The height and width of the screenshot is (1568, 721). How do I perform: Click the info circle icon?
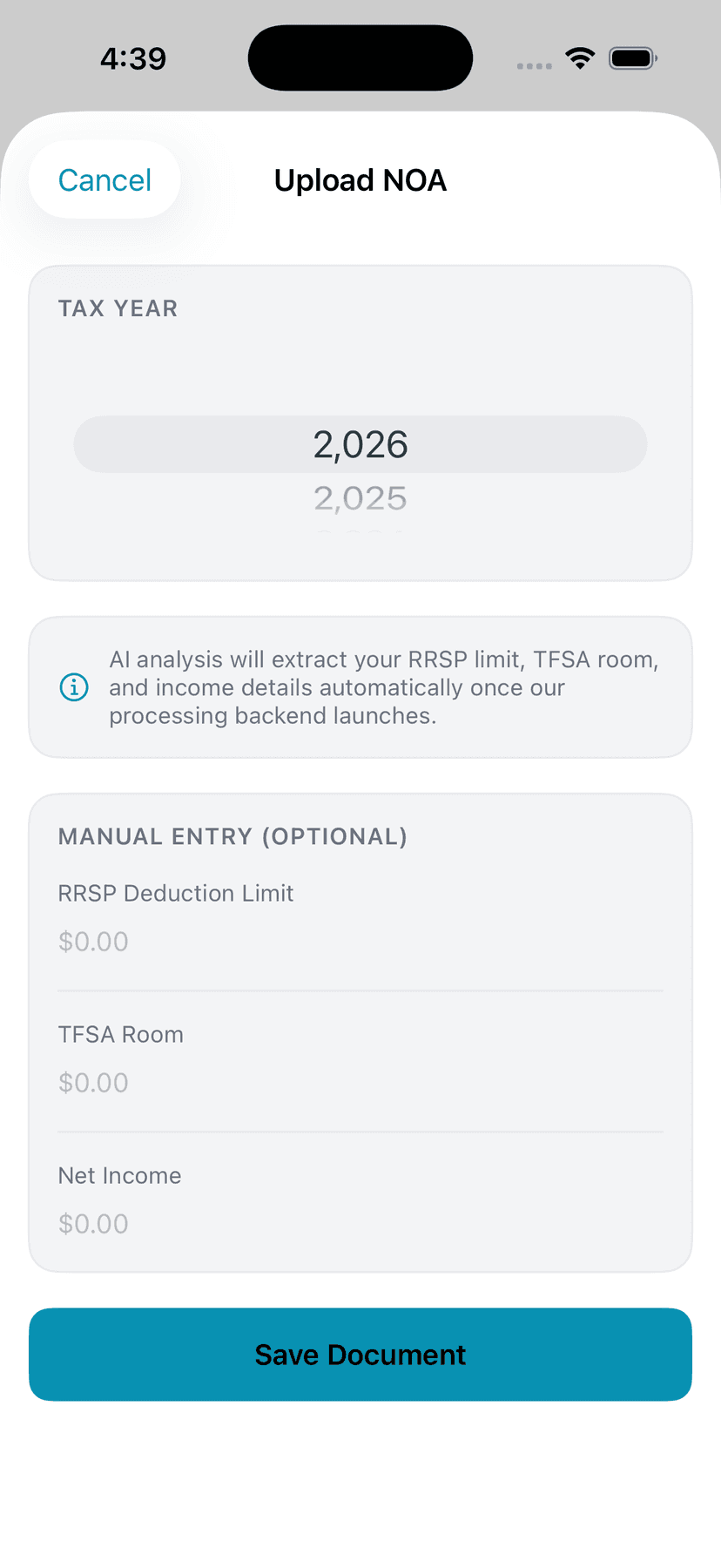point(74,687)
